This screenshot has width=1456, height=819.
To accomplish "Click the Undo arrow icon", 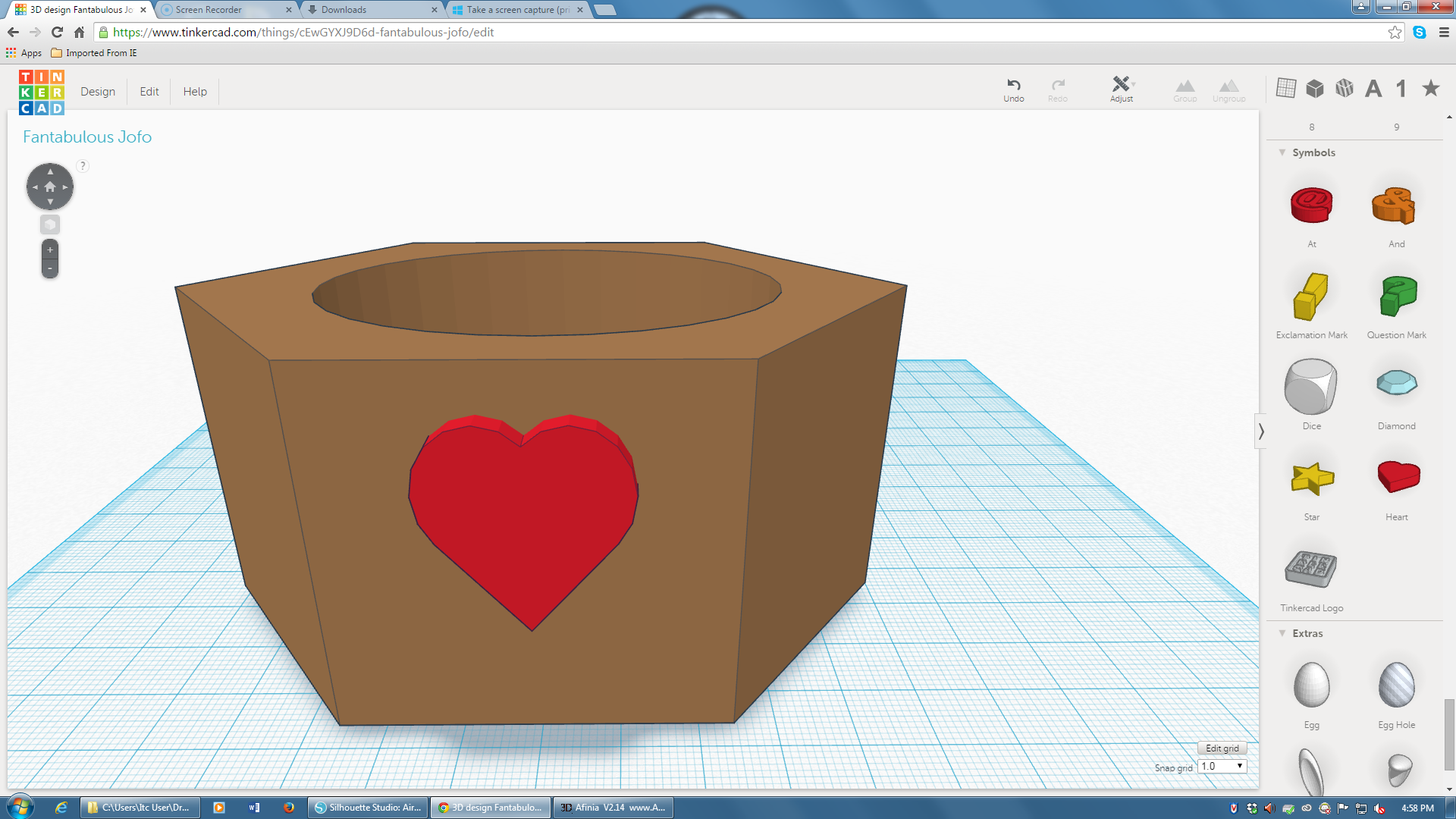I will click(x=1013, y=84).
